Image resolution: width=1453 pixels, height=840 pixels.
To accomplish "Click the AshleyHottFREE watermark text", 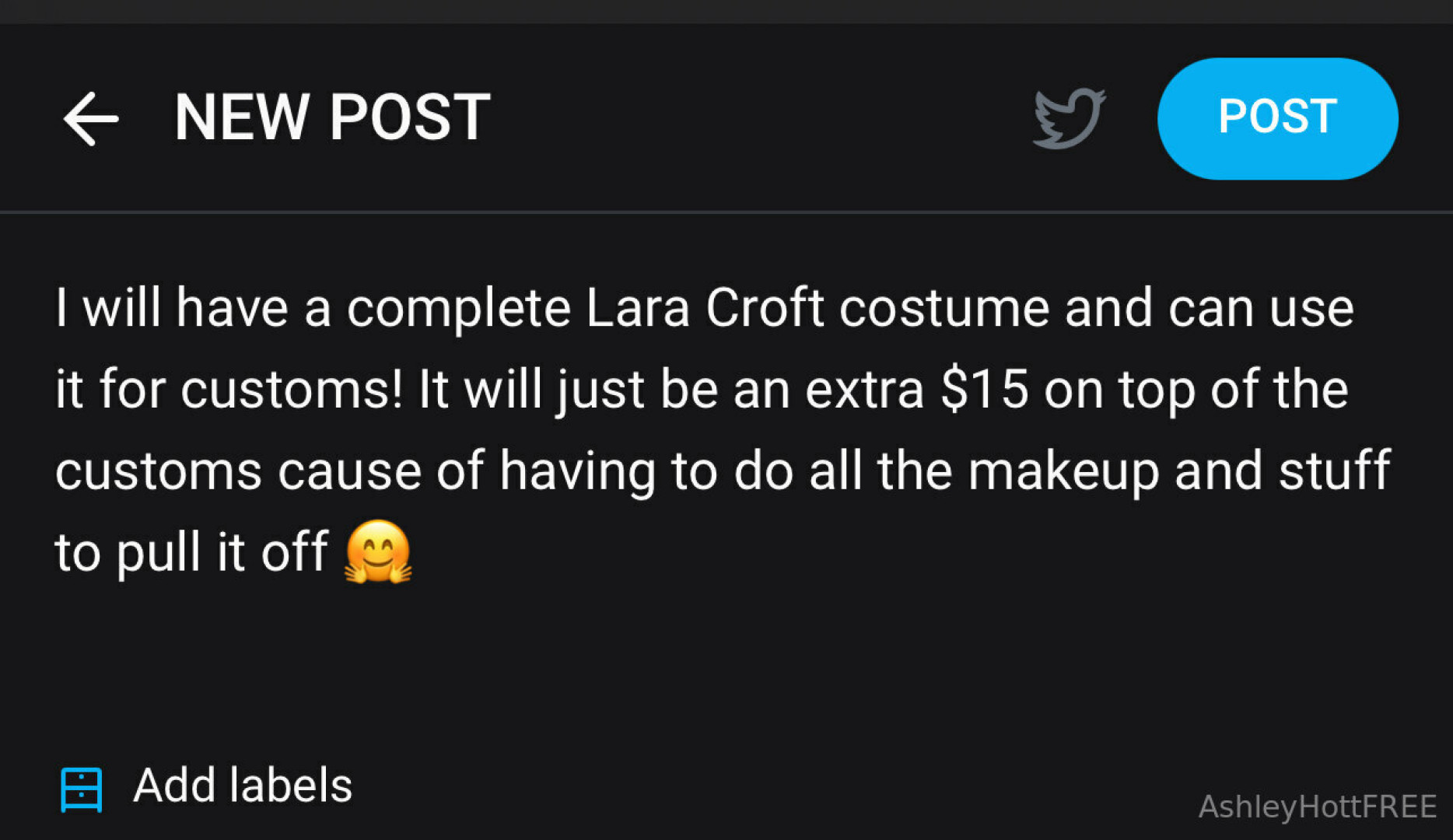I will (1317, 807).
